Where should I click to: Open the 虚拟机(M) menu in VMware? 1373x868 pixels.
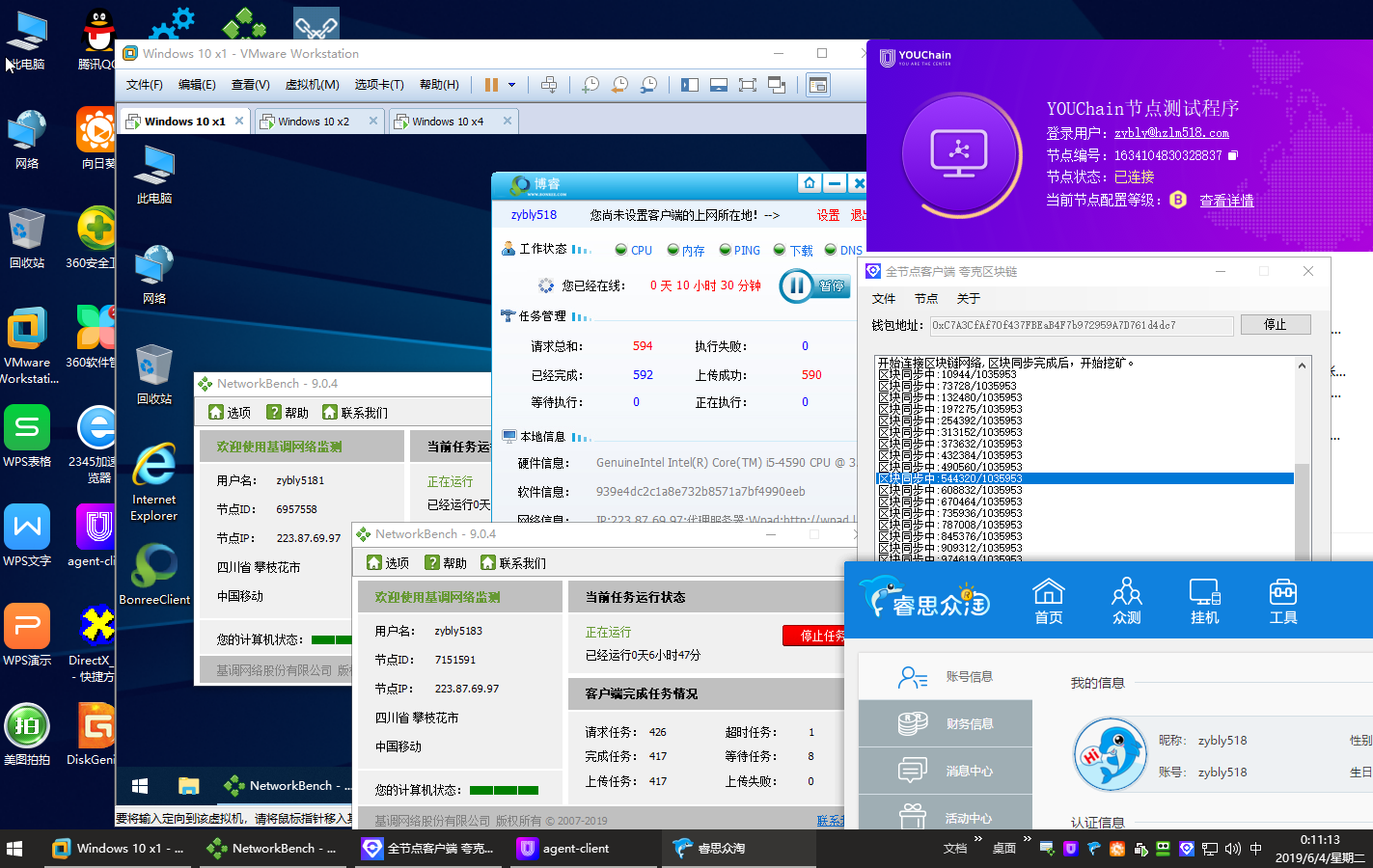coord(313,85)
